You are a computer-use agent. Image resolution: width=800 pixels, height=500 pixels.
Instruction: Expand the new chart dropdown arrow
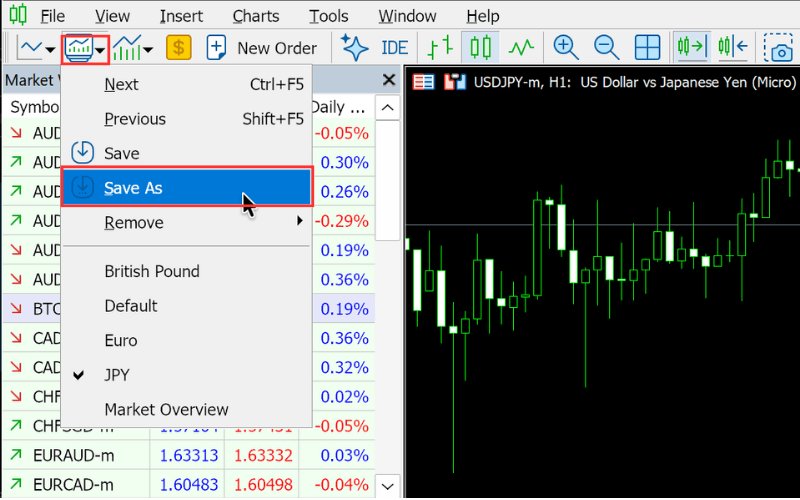click(x=50, y=49)
